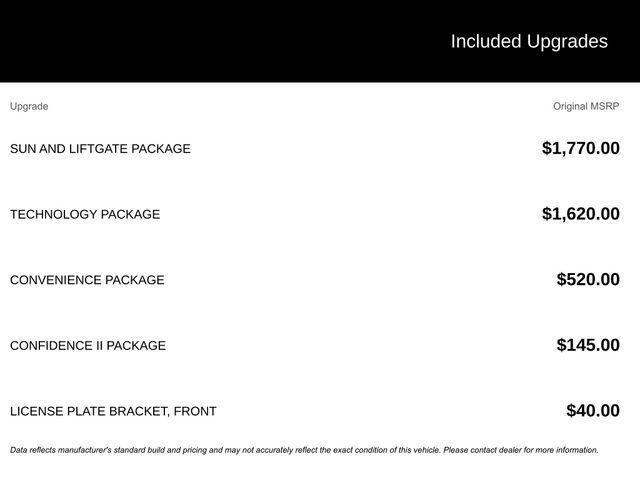The width and height of the screenshot is (640, 480).
Task: Click the empty left side of the black banner
Action: [150, 41]
